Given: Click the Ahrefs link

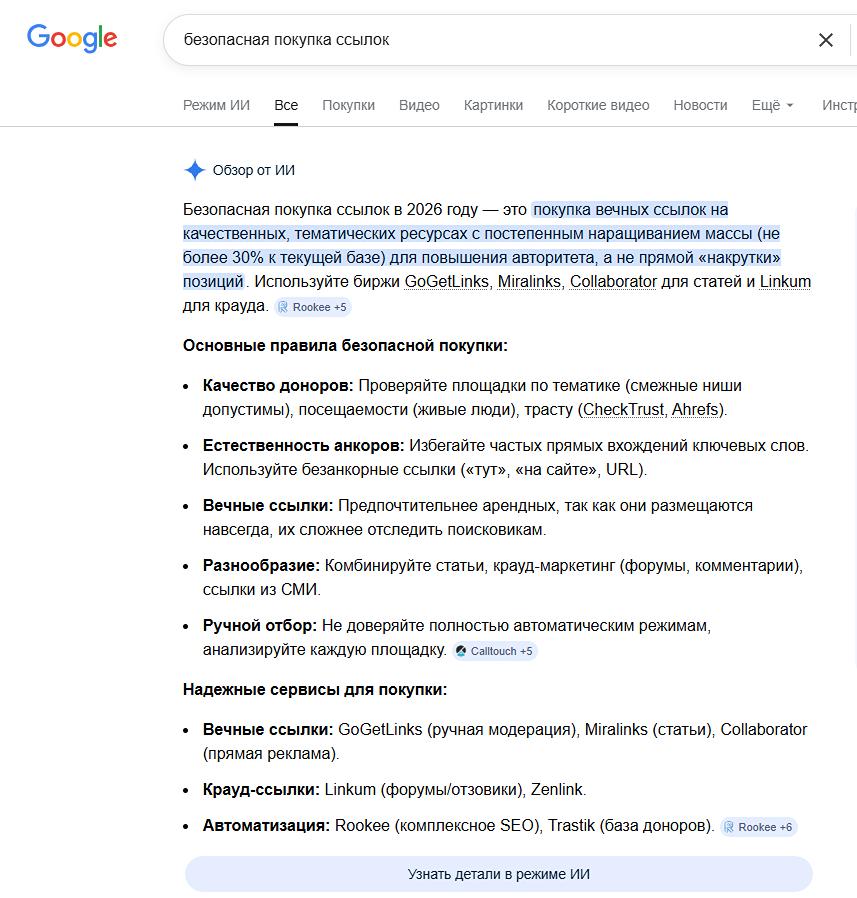Looking at the screenshot, I should 696,410.
